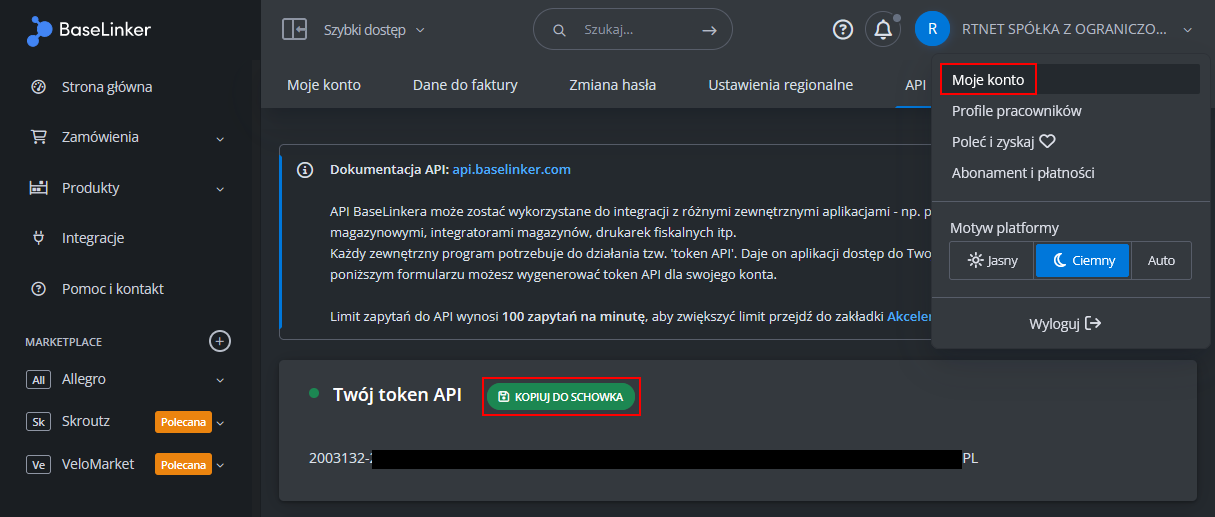Open notifications bell icon
The height and width of the screenshot is (517, 1215).
[x=883, y=30]
